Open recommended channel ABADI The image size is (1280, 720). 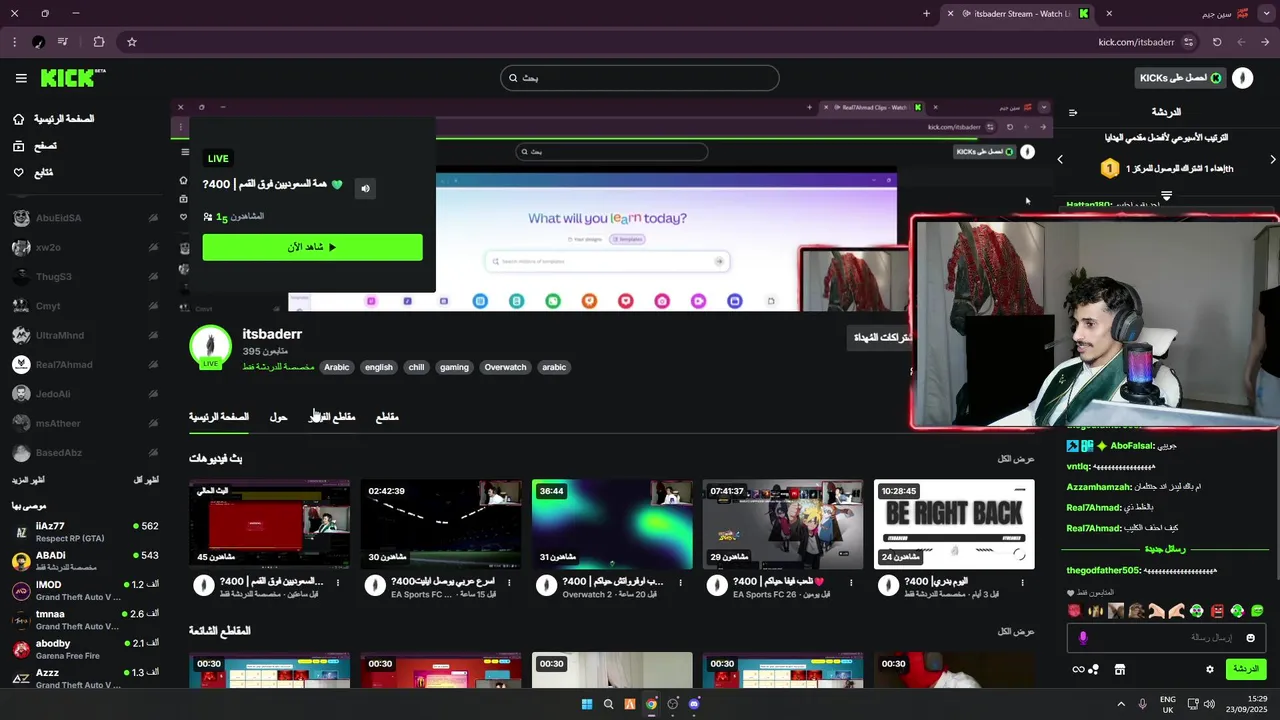pos(85,561)
